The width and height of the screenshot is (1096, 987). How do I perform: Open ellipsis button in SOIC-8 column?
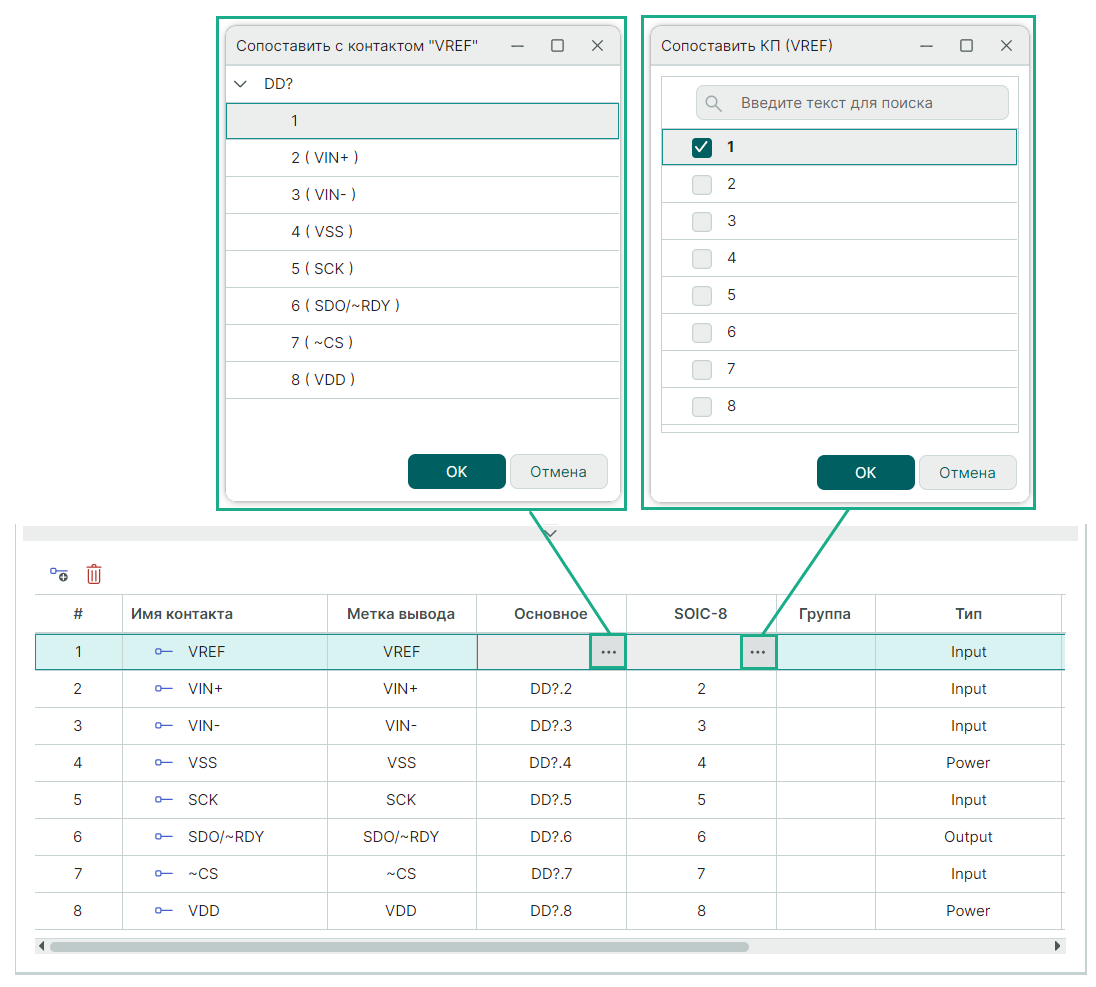(758, 652)
